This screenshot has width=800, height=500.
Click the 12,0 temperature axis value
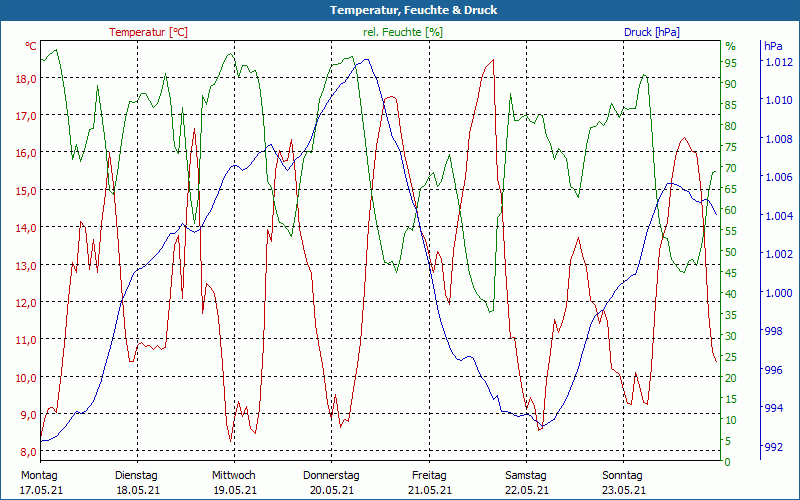click(28, 303)
